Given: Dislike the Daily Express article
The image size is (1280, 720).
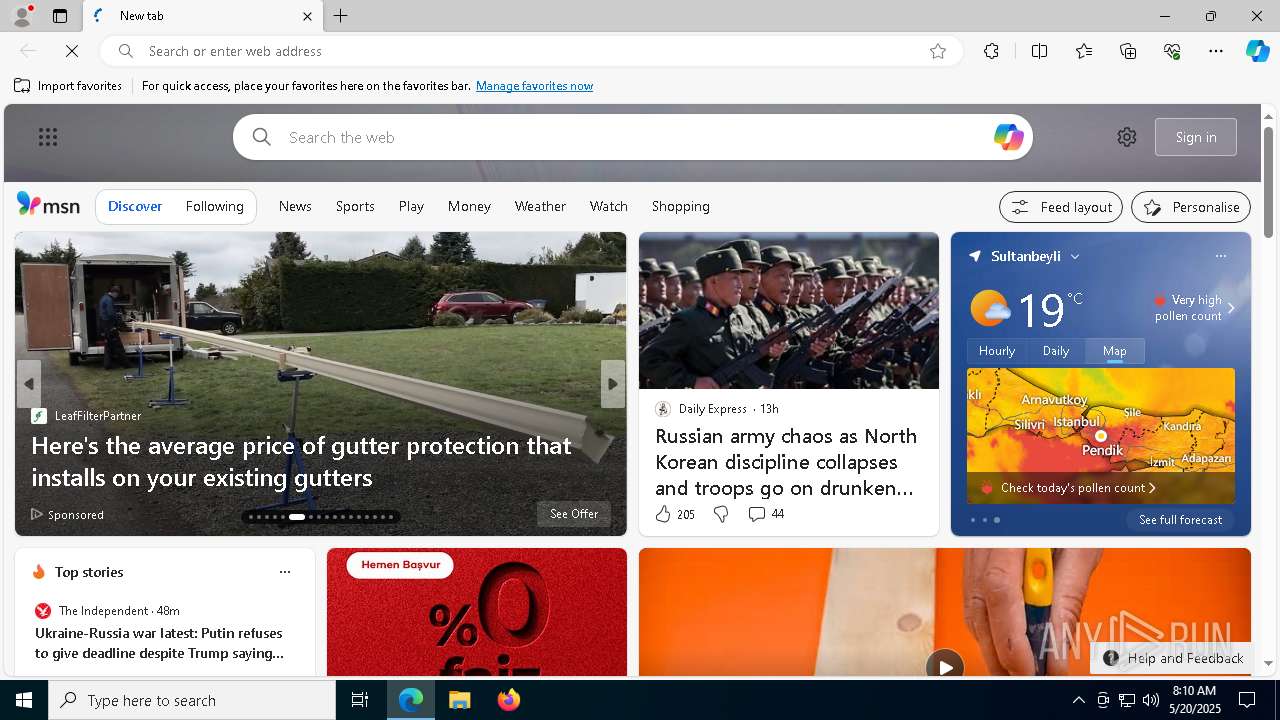Looking at the screenshot, I should tap(721, 514).
